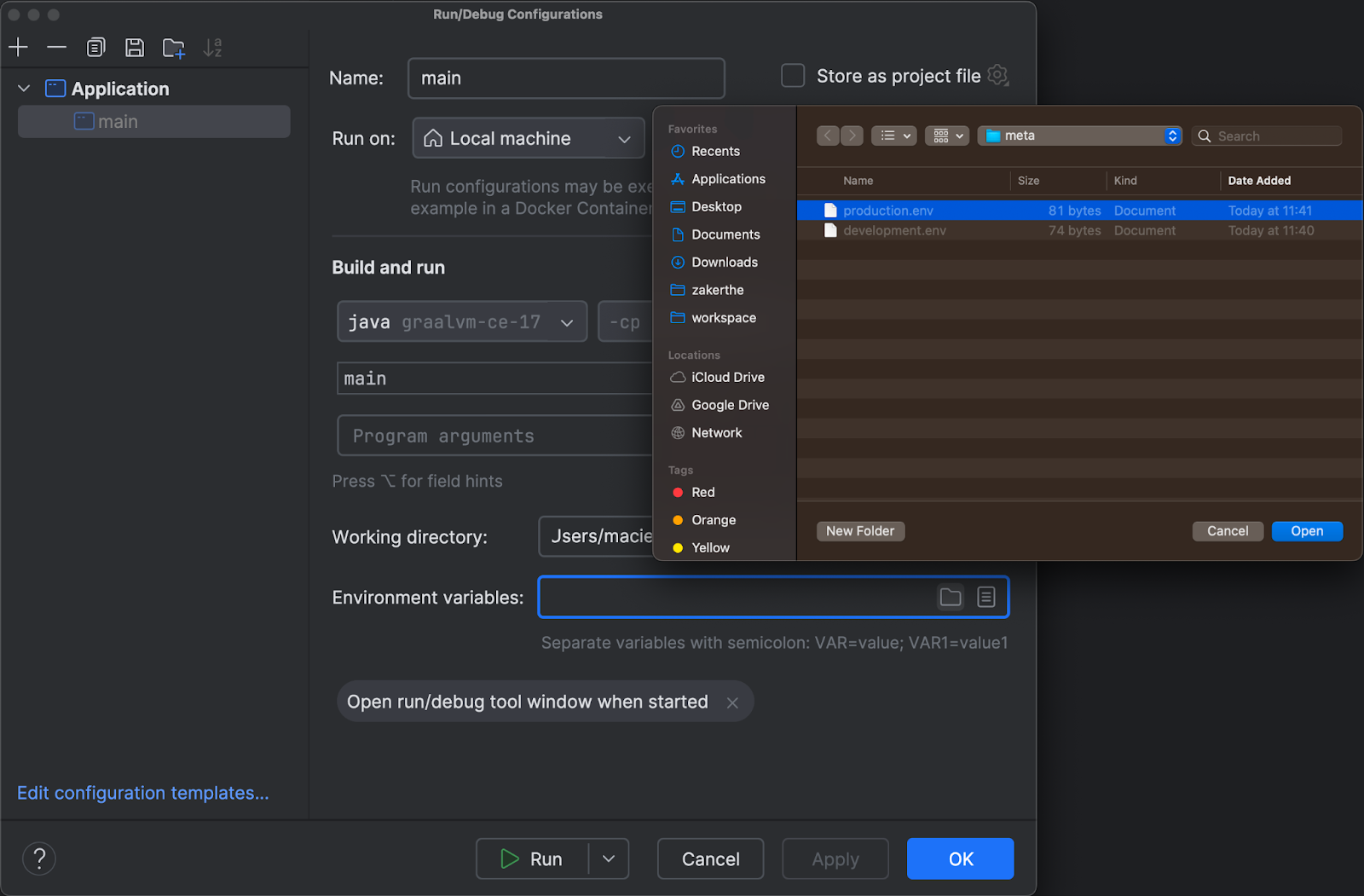This screenshot has height=896, width=1364.
Task: Save the configuration with the disk icon
Action: [135, 48]
